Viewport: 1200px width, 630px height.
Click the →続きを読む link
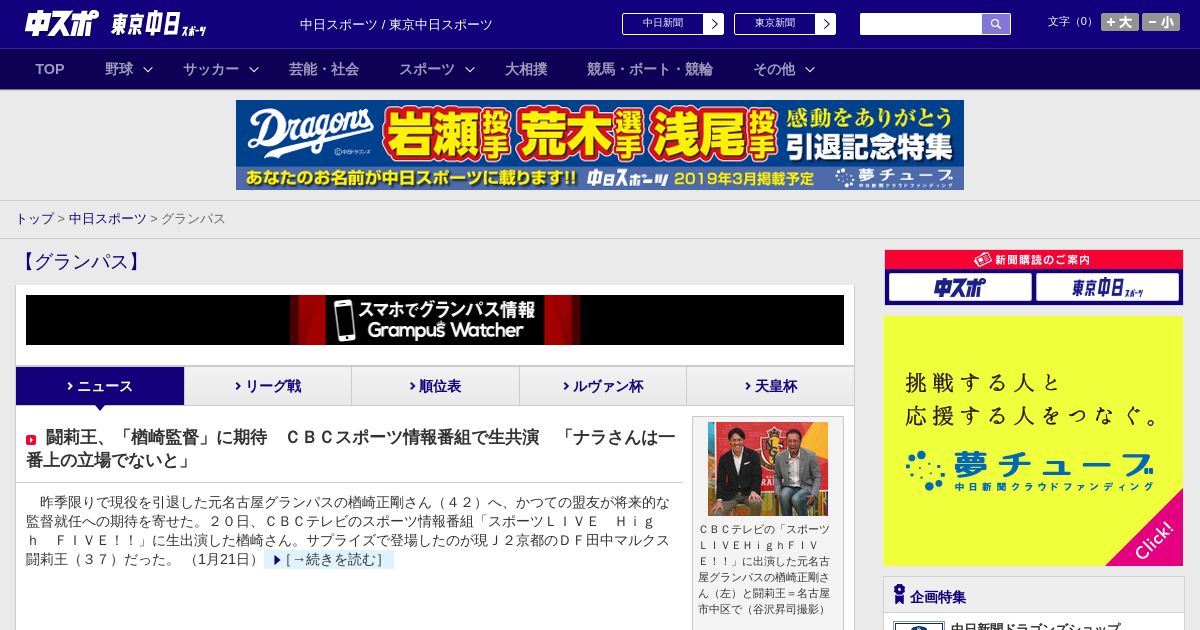tap(329, 560)
